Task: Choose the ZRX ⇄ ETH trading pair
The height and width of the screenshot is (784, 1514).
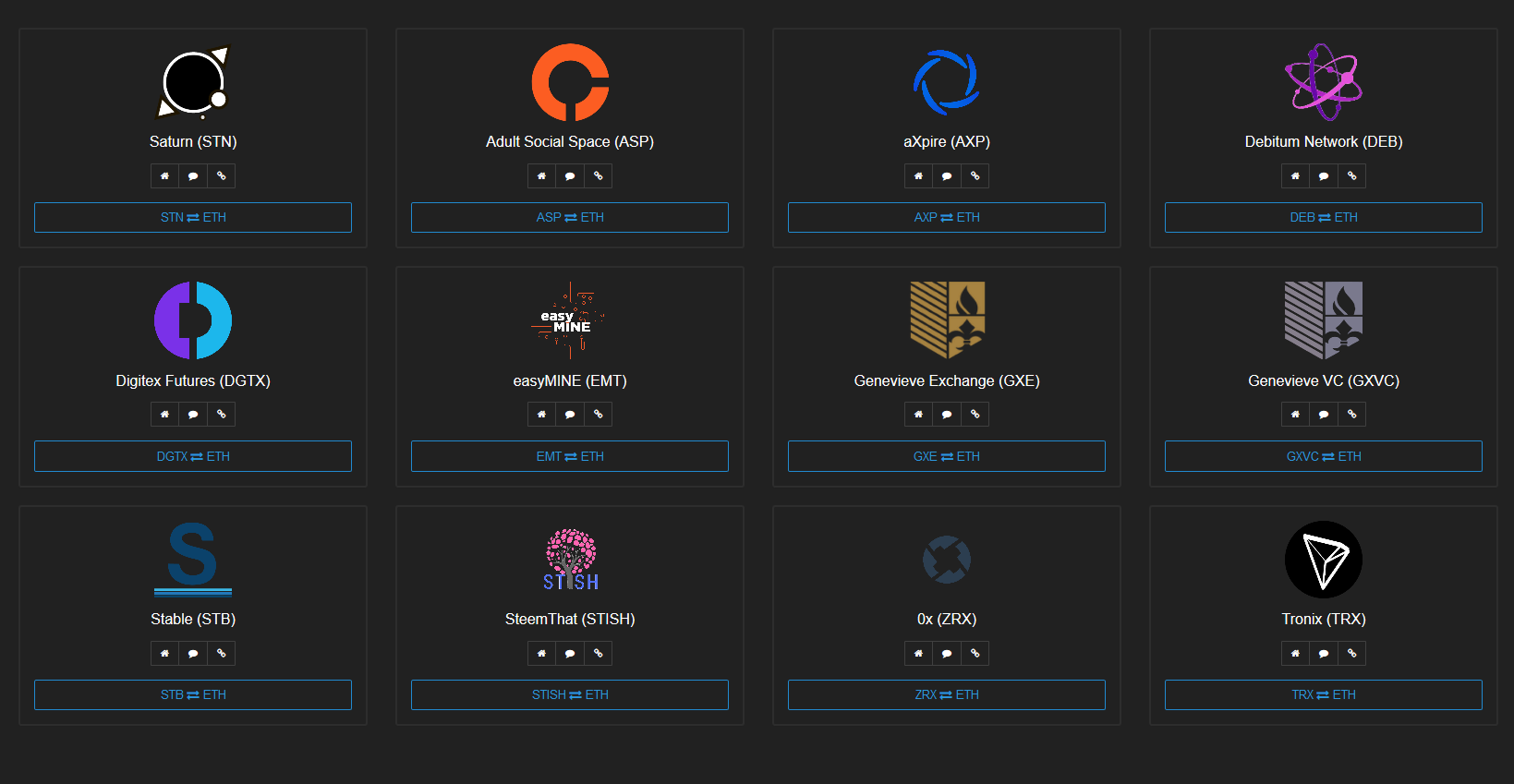Action: 947,694
